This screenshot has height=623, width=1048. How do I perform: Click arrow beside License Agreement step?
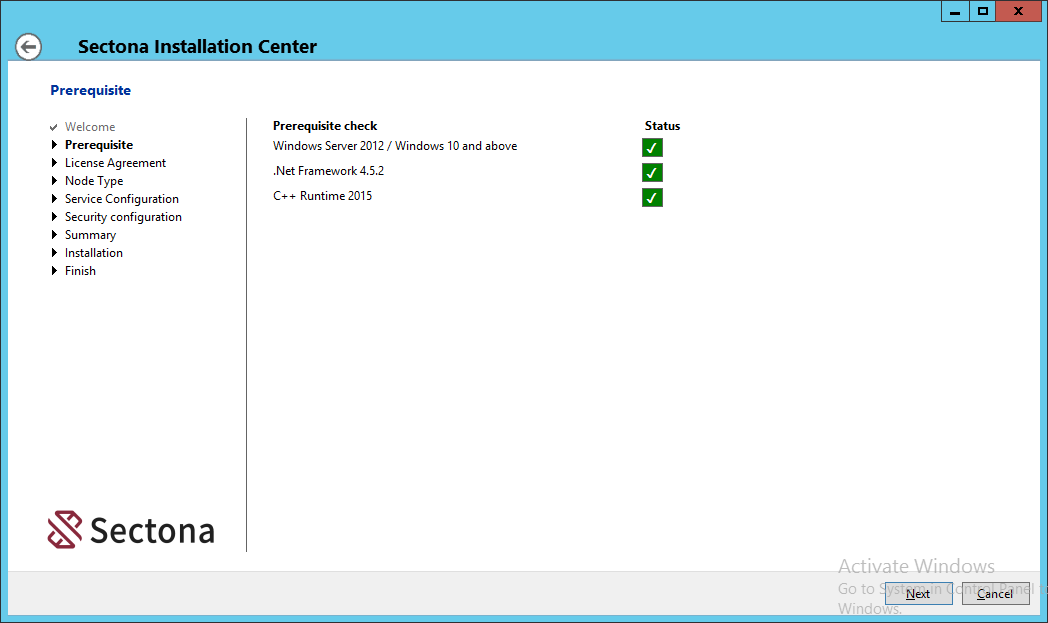tap(54, 163)
